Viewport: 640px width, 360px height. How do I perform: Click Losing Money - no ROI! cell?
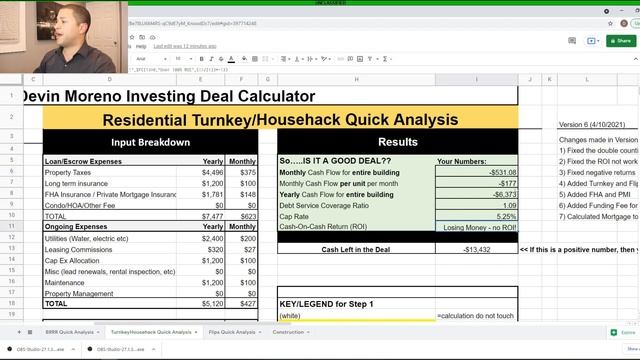[x=476, y=227]
